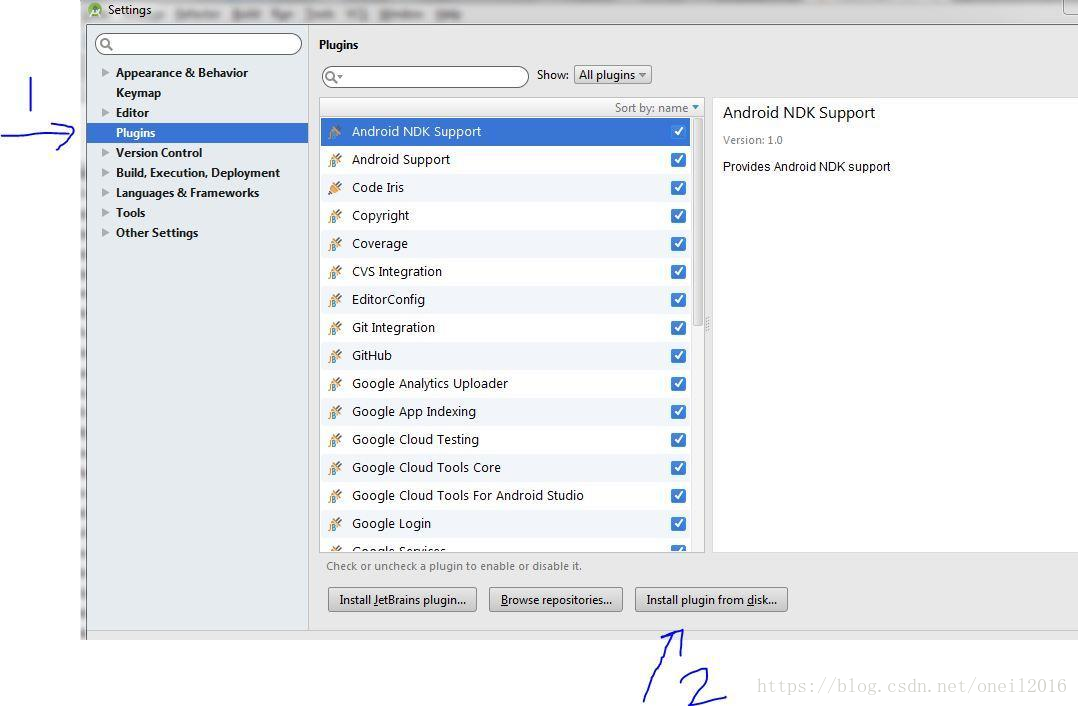Click the plugin list vertical scrollbar

(698, 223)
